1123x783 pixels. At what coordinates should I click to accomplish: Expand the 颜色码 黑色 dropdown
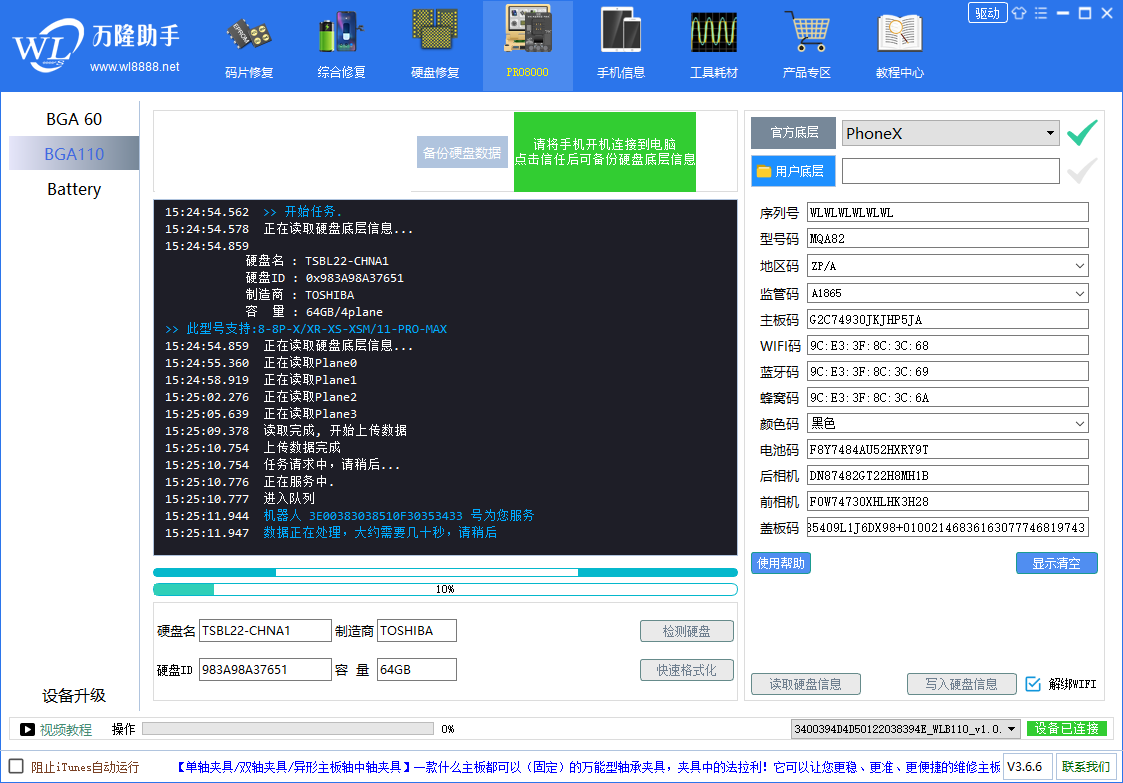(x=1079, y=423)
